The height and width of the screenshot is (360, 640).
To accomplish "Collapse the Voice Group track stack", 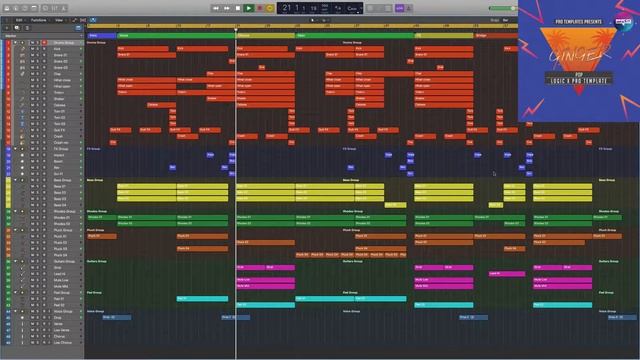I will tap(16, 311).
